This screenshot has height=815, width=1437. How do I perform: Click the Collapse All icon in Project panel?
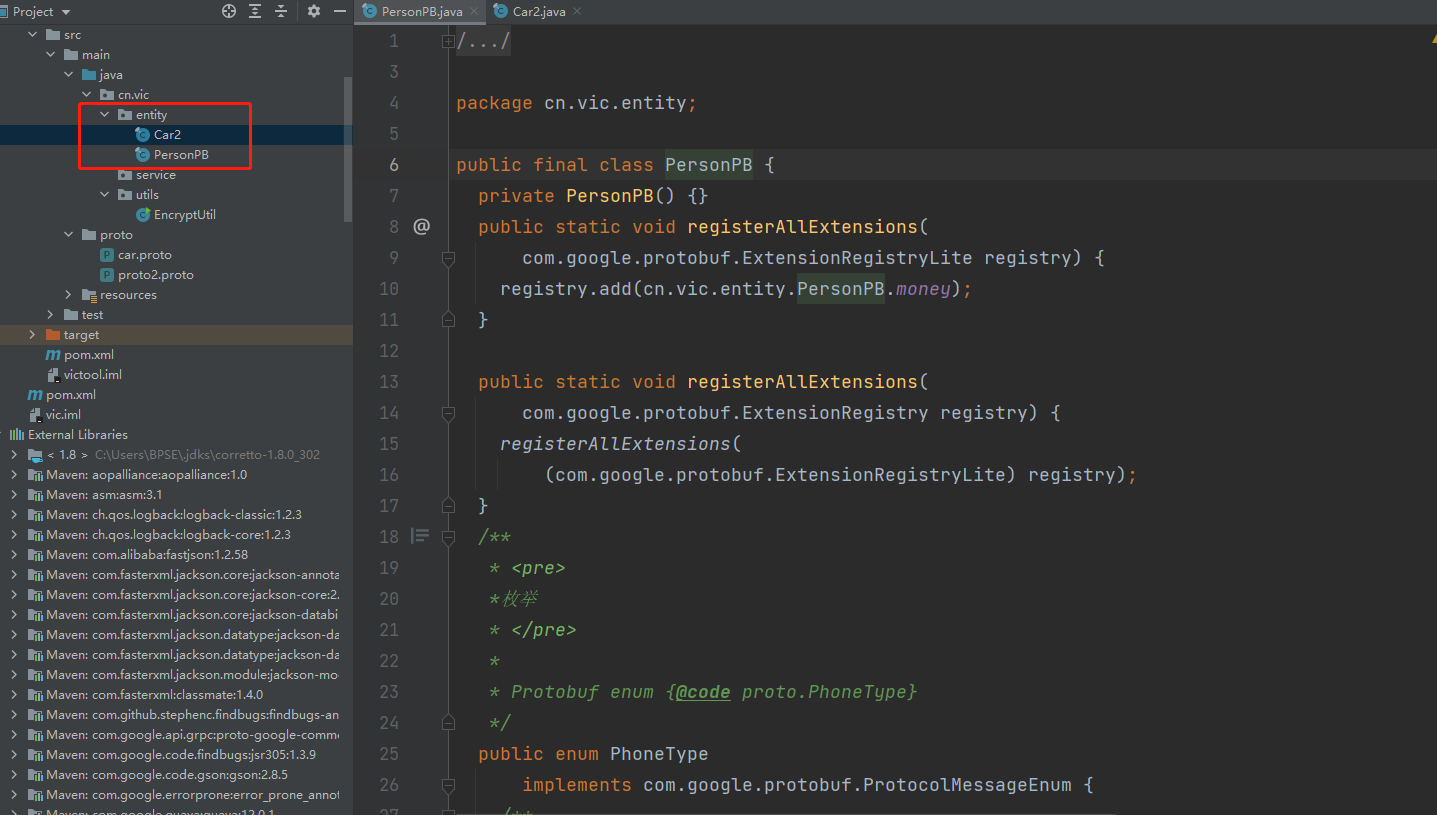(281, 11)
